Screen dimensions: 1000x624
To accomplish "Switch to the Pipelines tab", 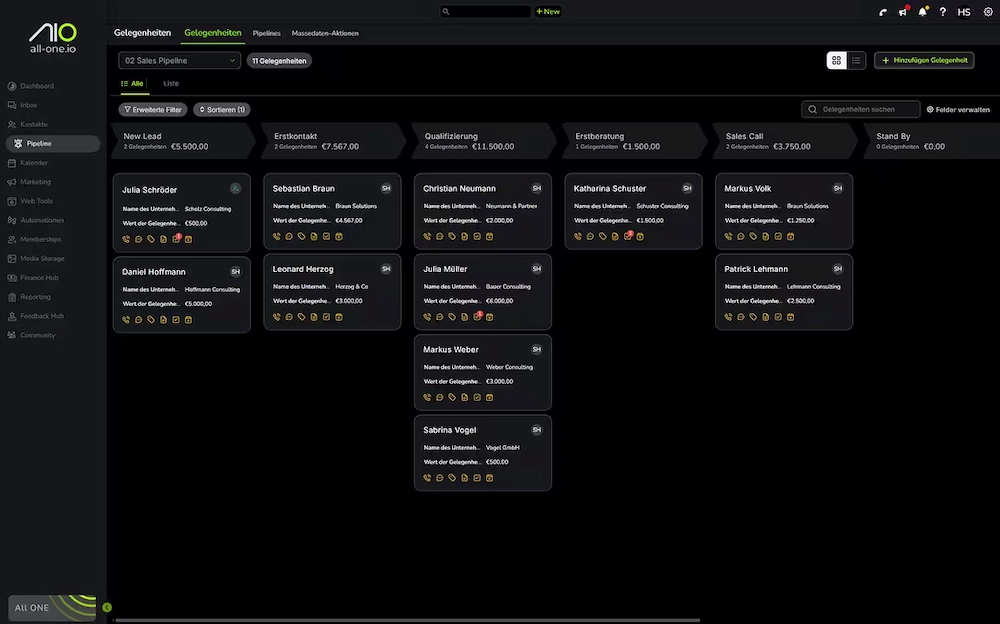I will (x=267, y=33).
